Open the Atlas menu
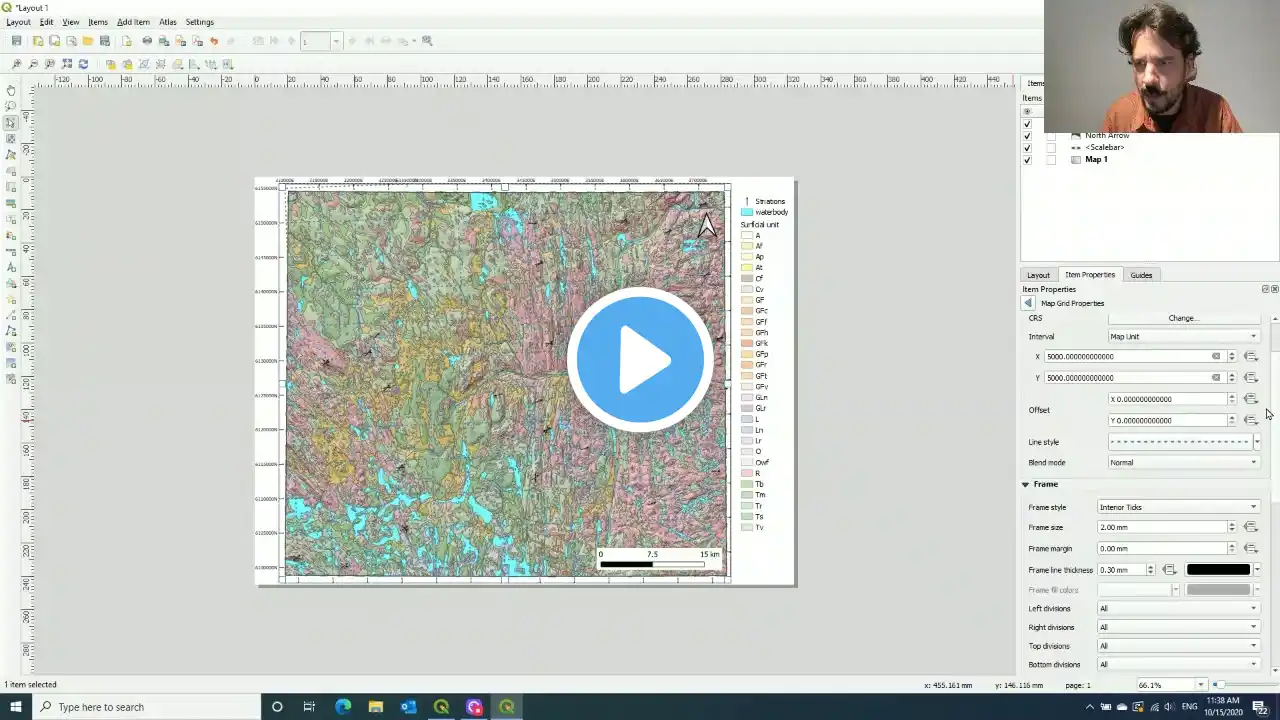The width and height of the screenshot is (1280, 720). [x=168, y=22]
